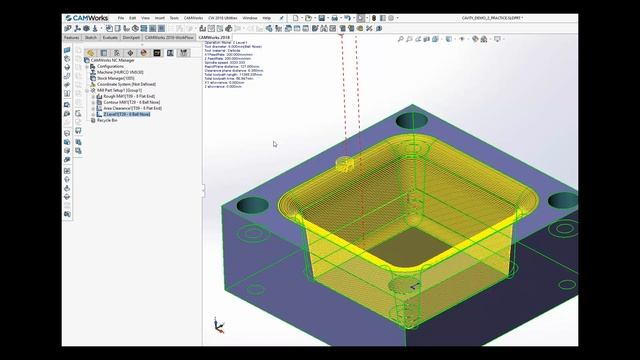Open the Insert menu
The image size is (640, 360).
coord(160,18)
